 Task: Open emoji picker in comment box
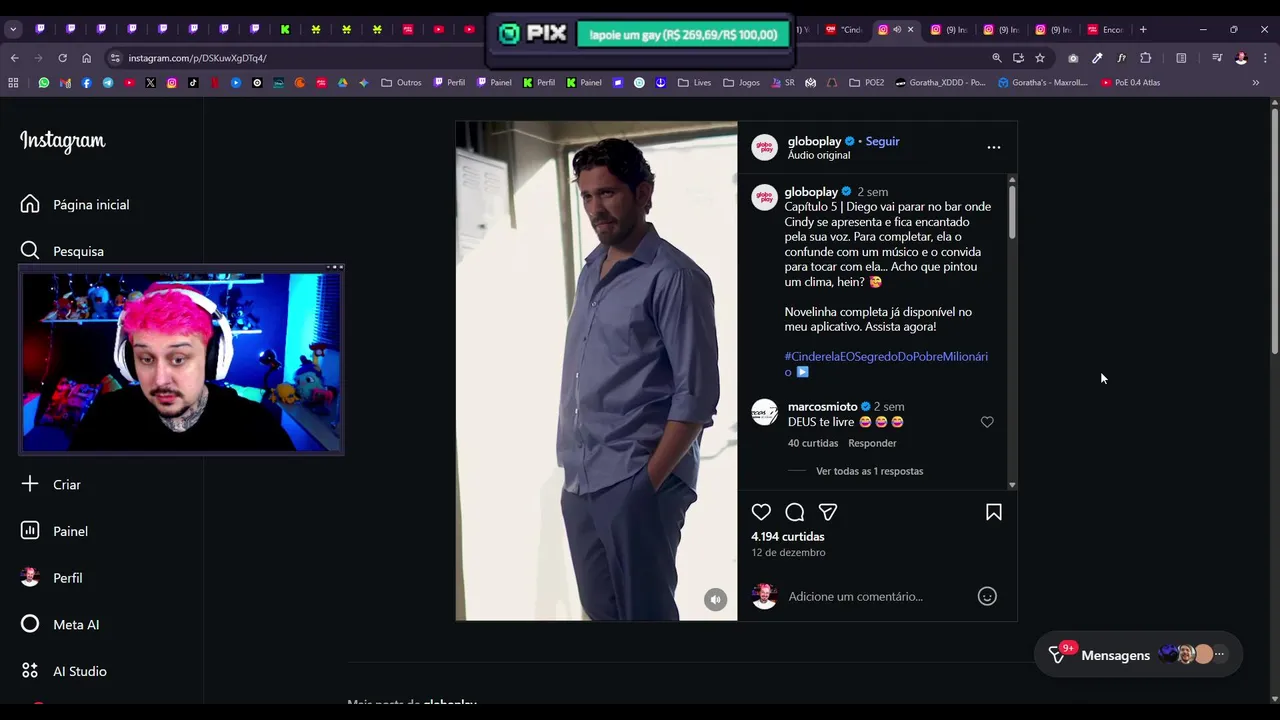click(x=987, y=596)
